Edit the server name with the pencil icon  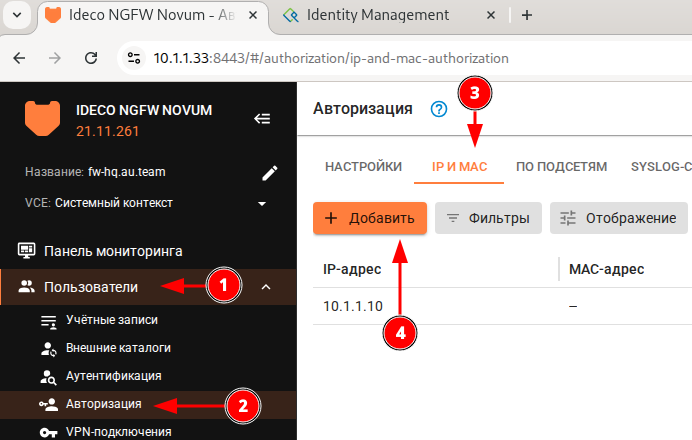coord(269,172)
